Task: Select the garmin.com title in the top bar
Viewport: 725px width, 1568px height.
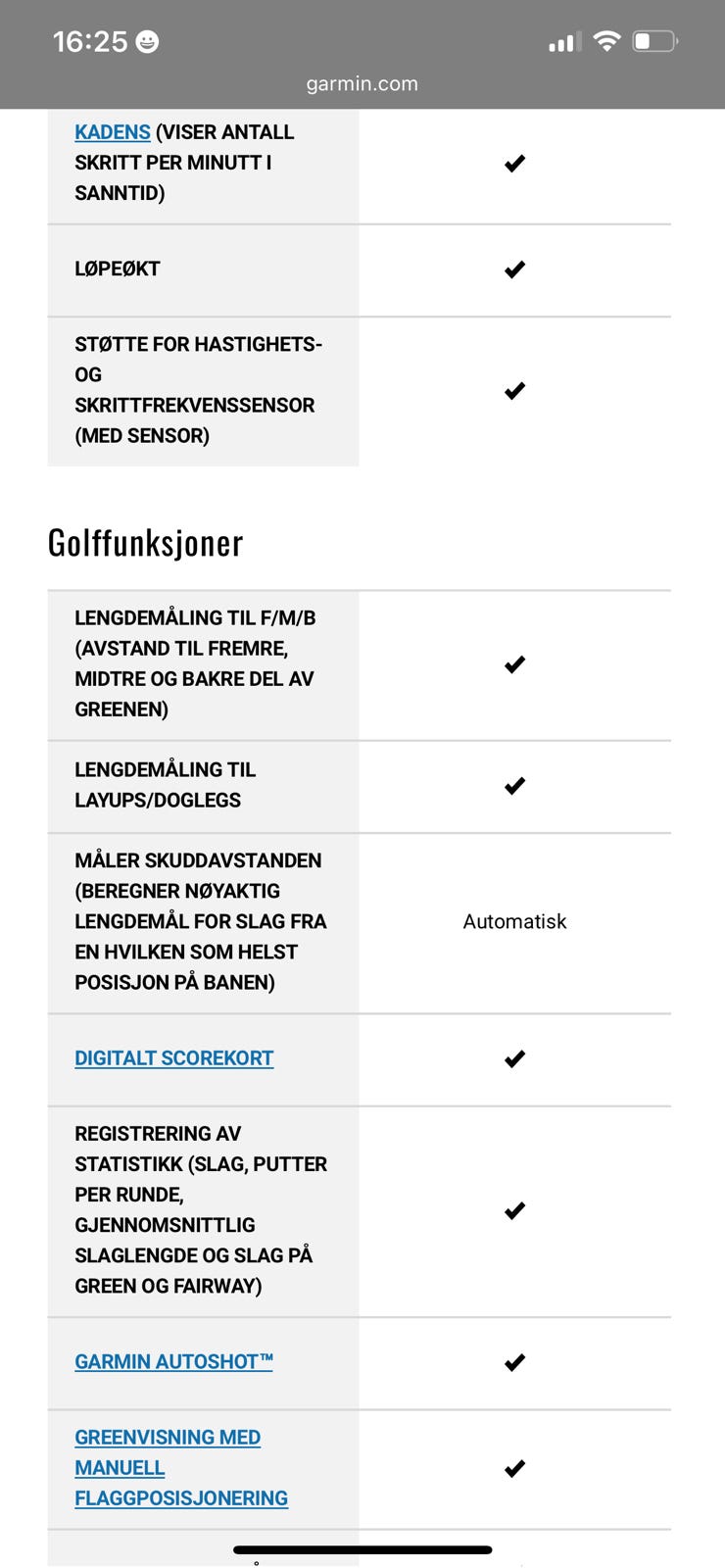Action: coord(362,83)
